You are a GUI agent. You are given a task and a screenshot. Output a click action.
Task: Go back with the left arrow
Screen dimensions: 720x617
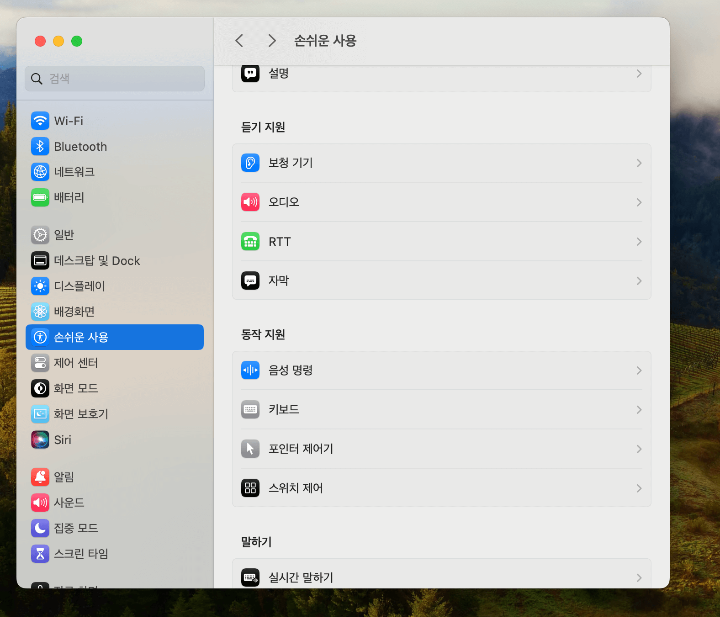click(239, 40)
